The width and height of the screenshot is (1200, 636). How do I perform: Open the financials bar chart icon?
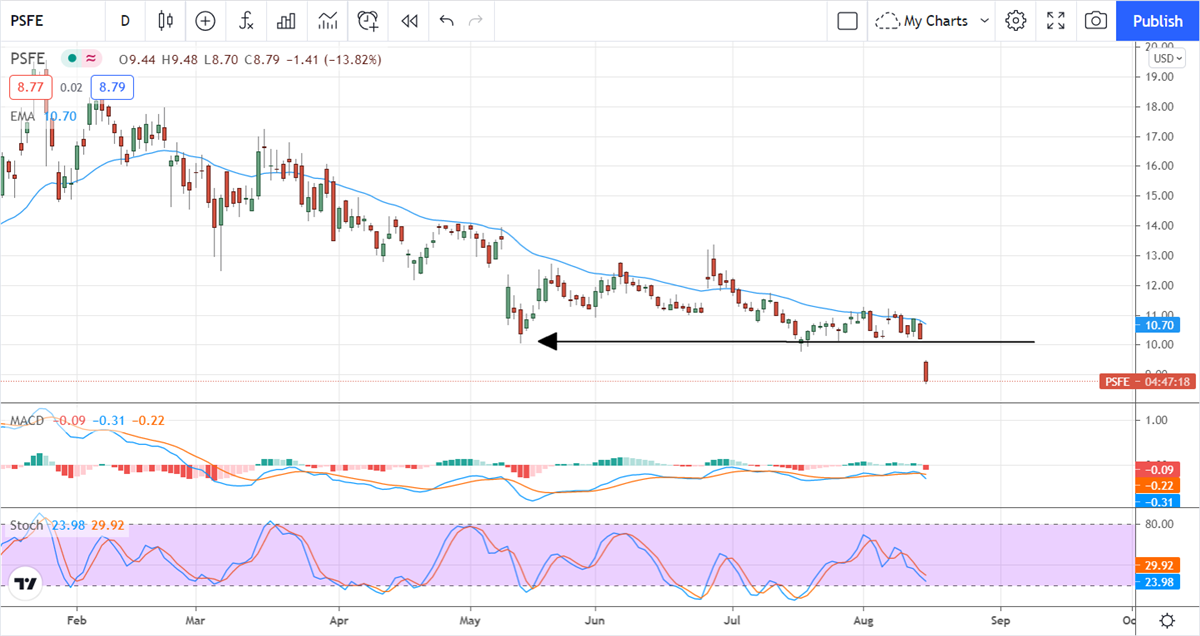pos(286,20)
